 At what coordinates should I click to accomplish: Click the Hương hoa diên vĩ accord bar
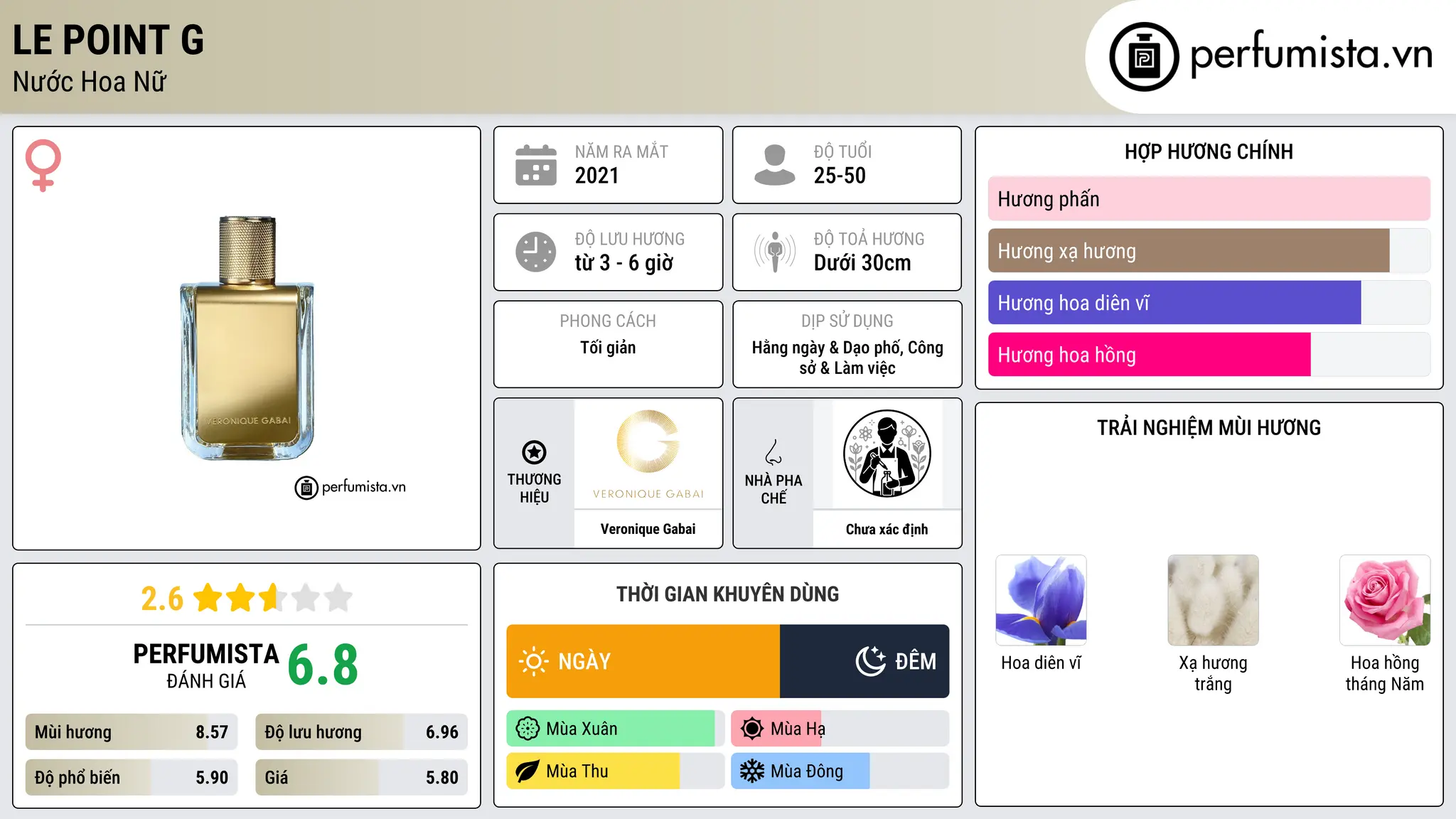(x=1209, y=303)
